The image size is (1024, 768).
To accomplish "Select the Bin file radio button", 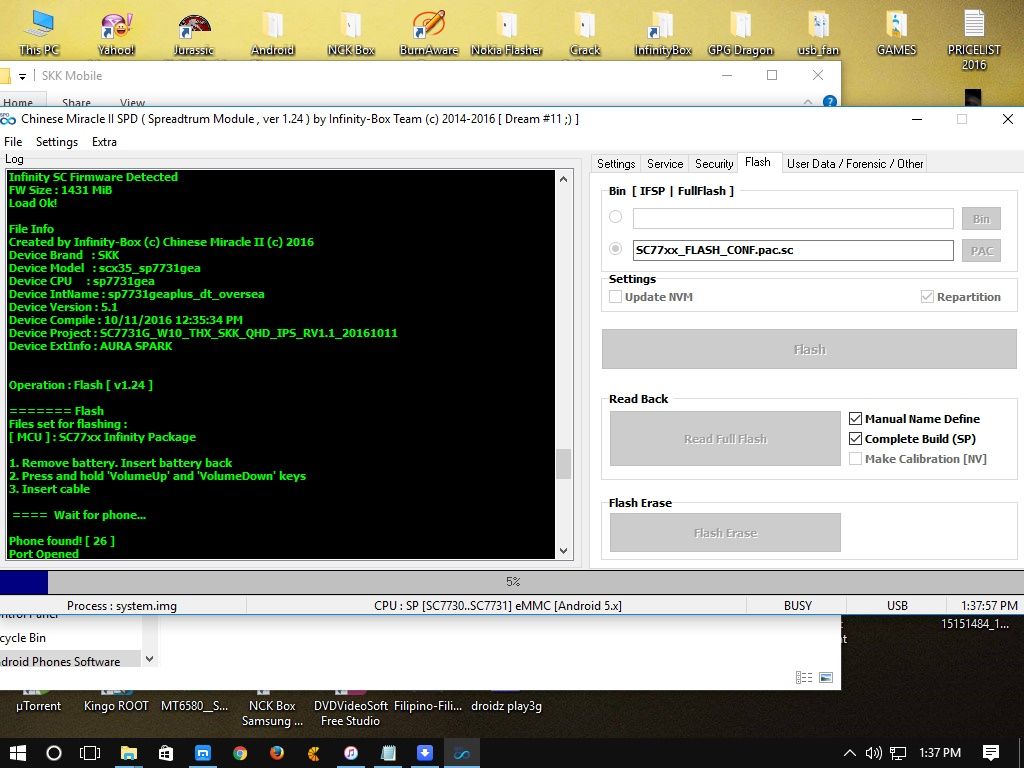I will (615, 217).
